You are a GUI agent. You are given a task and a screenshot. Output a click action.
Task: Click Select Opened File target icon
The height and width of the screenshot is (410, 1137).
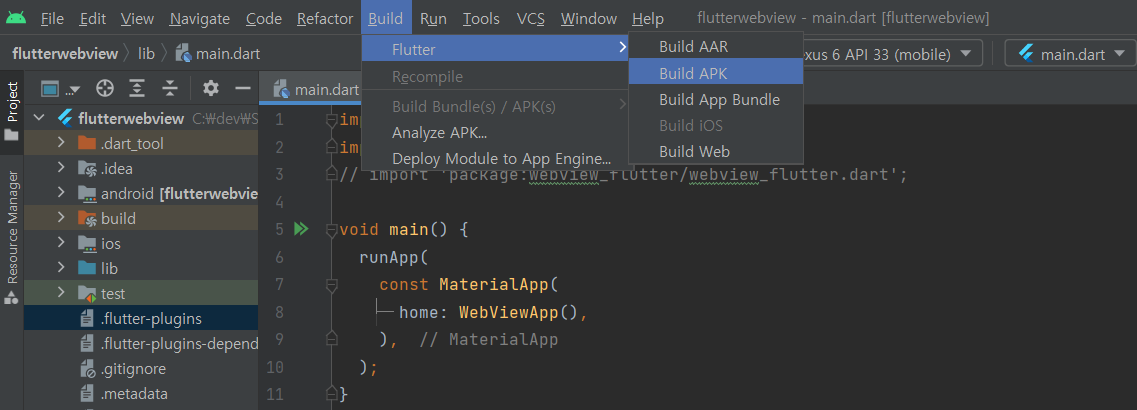point(105,89)
